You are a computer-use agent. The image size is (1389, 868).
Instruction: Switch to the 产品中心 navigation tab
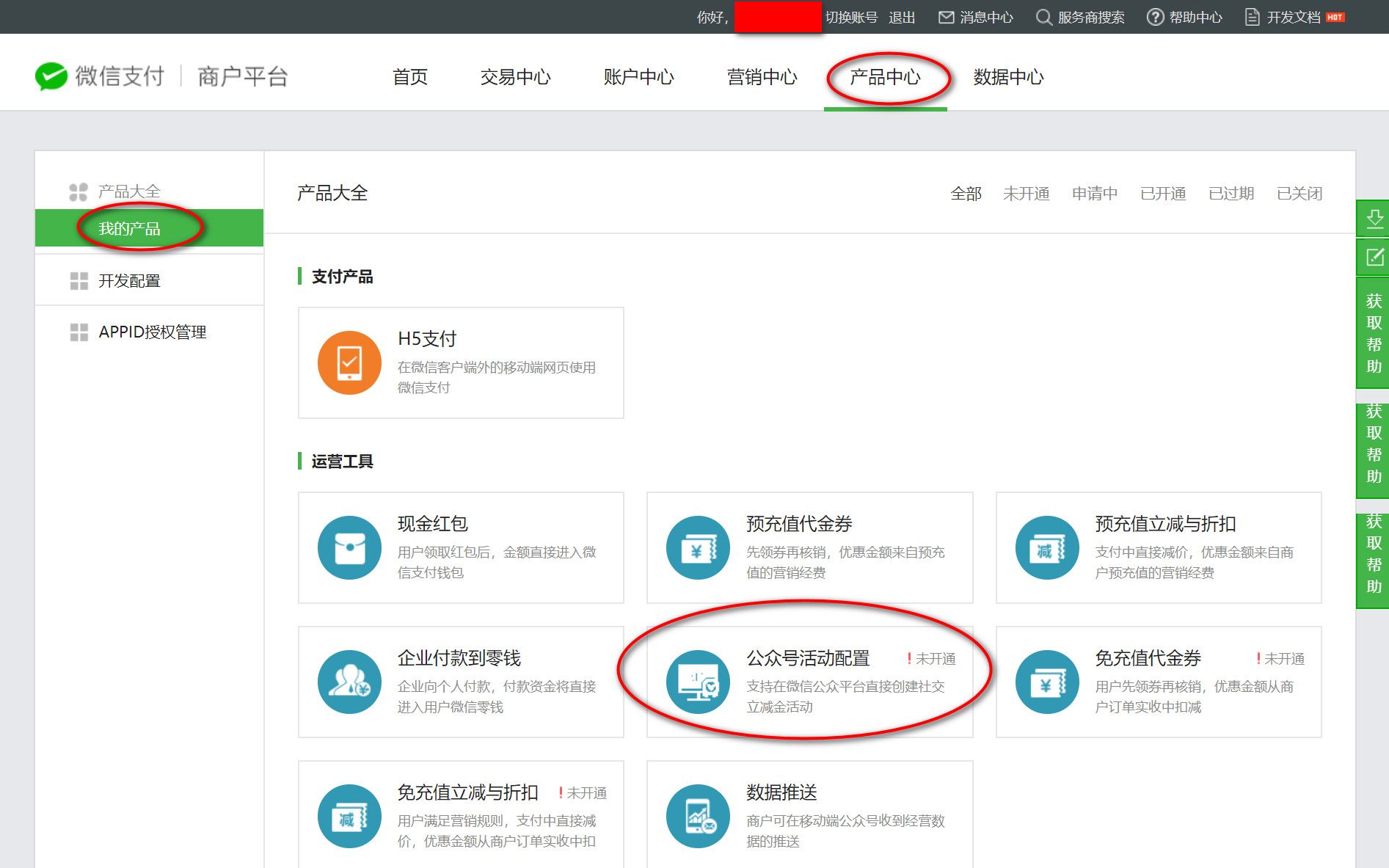pos(885,77)
